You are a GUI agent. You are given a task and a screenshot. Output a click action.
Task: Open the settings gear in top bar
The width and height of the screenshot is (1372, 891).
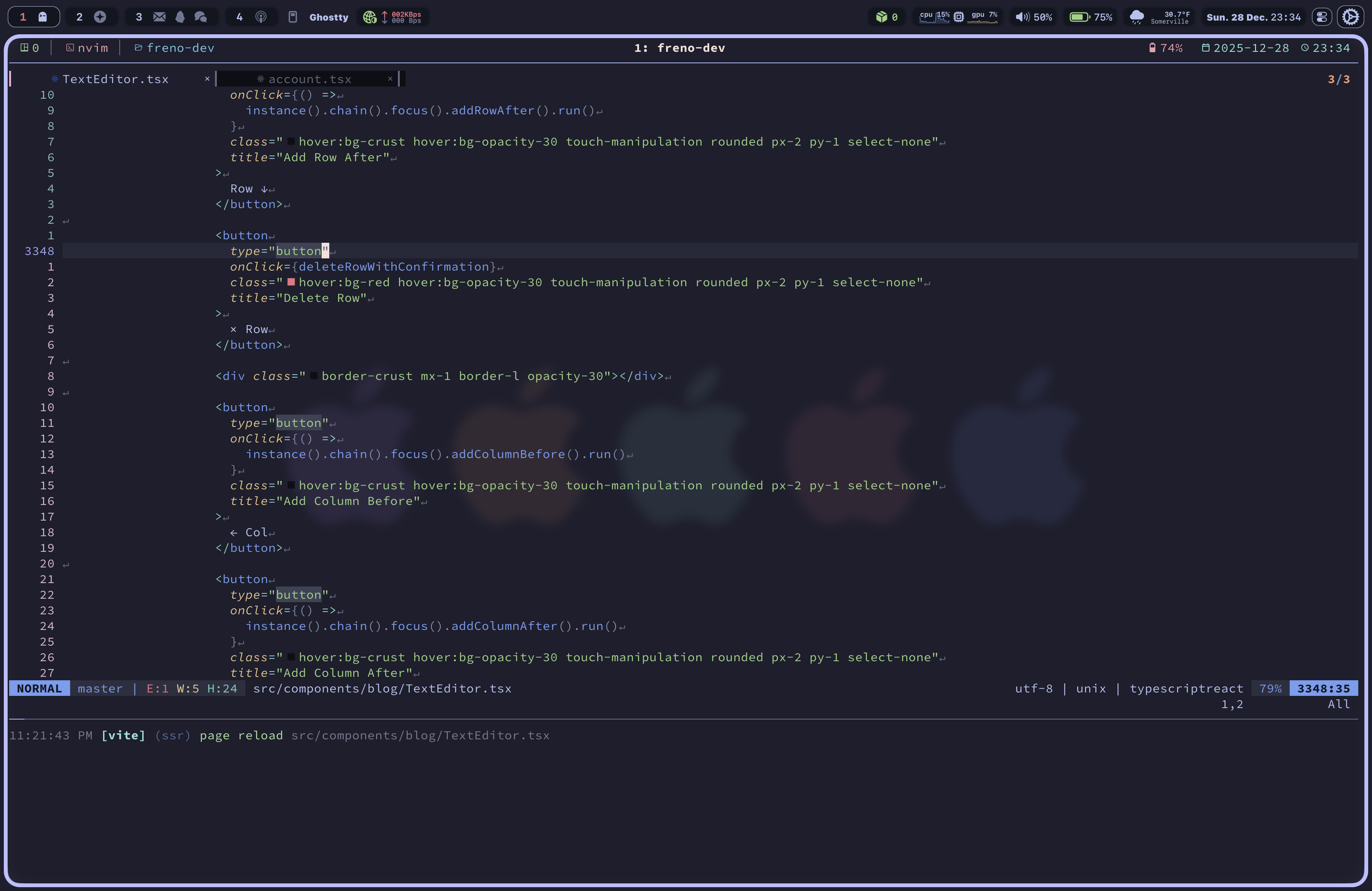1350,17
